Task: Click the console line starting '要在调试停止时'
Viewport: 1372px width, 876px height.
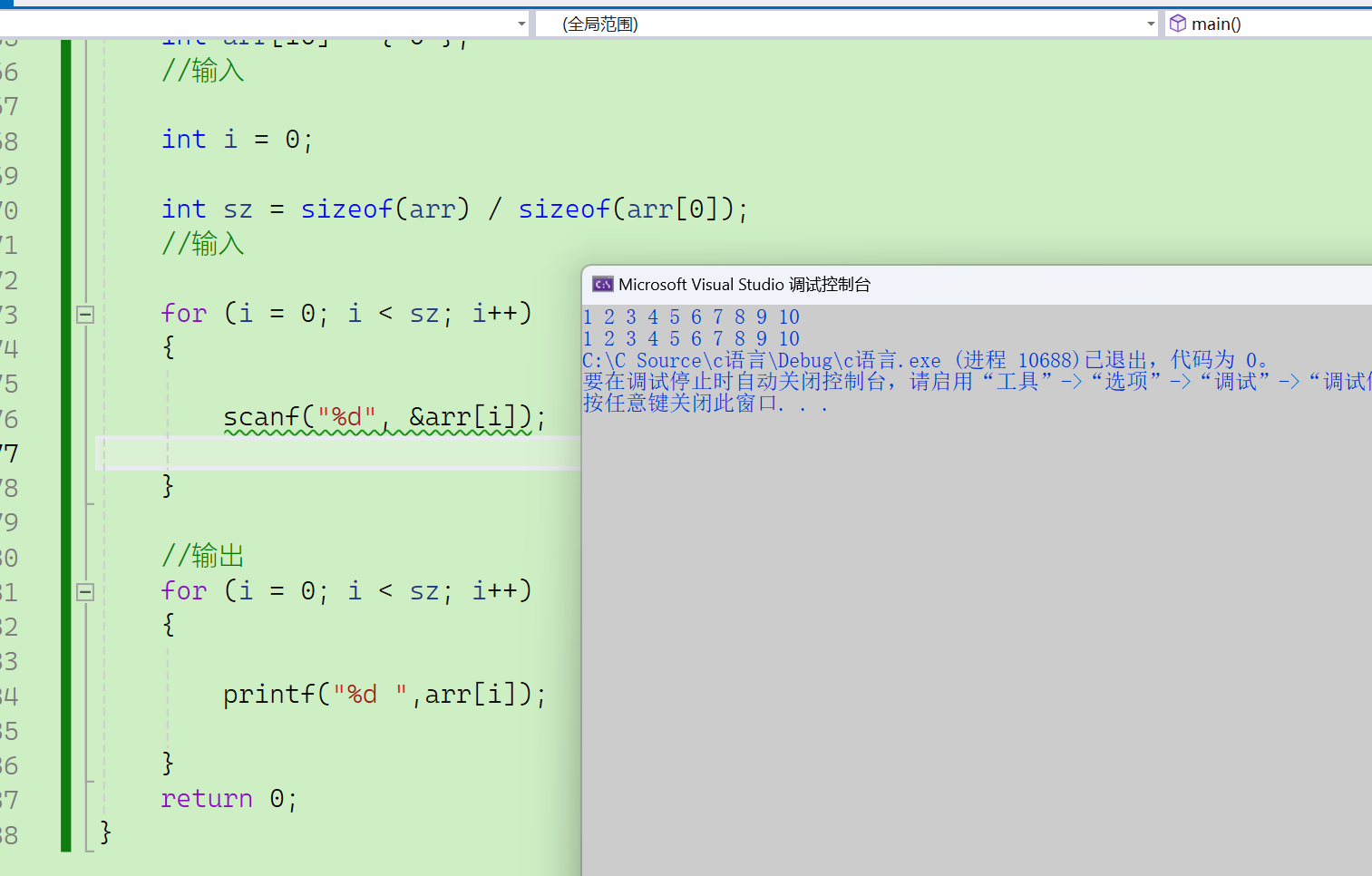Action: 978,382
